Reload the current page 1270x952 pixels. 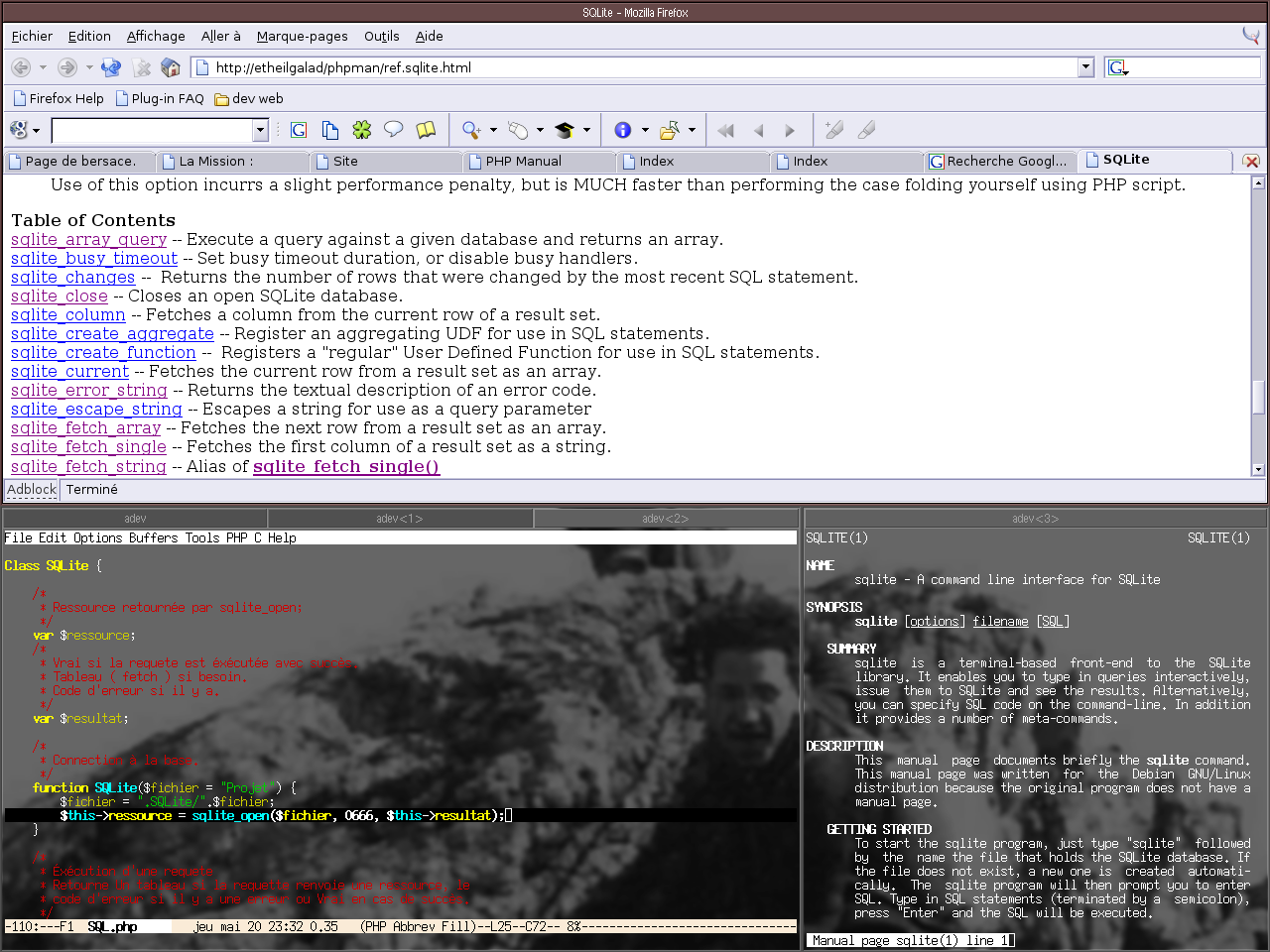[x=111, y=67]
